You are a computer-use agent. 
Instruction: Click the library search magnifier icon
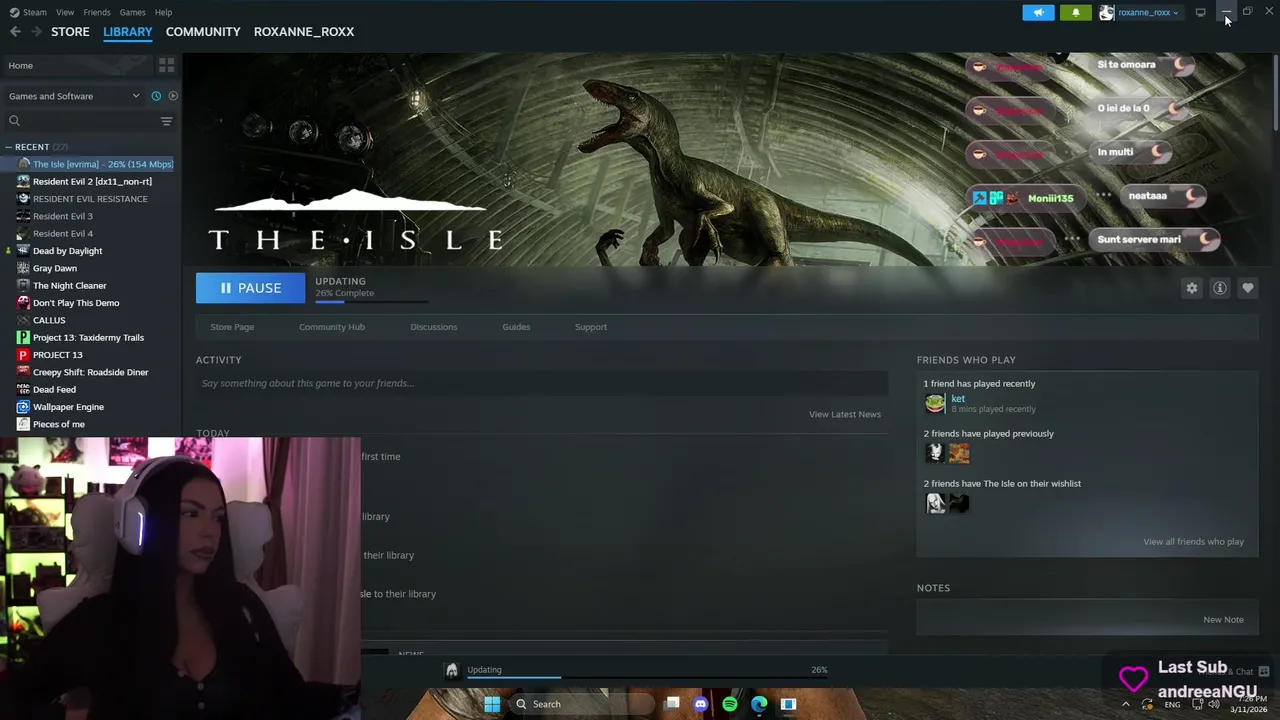[14, 121]
